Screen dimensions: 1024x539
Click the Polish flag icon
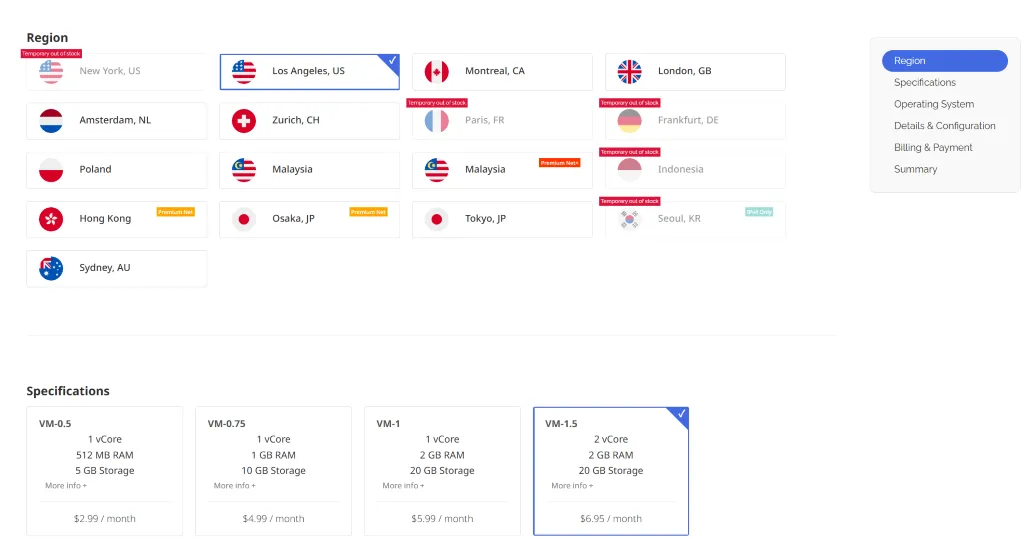click(x=51, y=170)
